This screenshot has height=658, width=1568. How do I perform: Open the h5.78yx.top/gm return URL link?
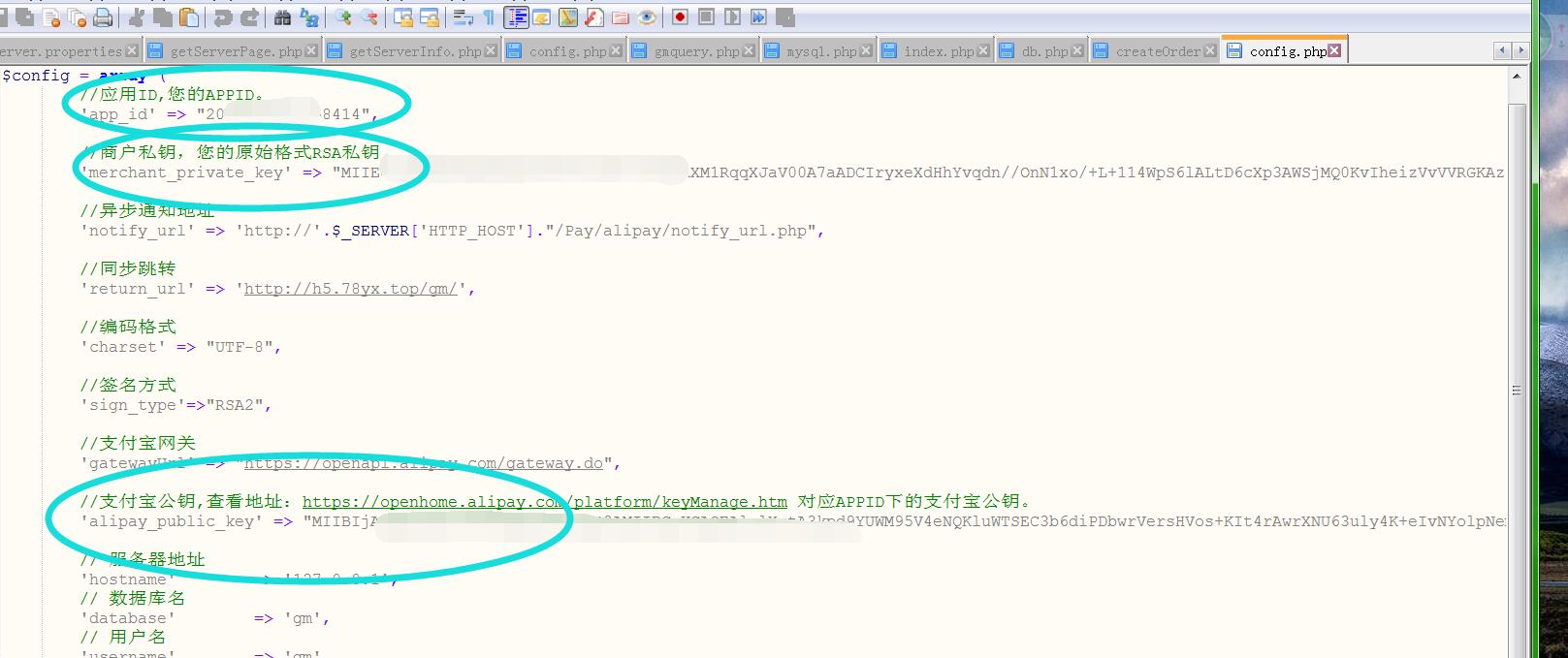coord(350,289)
